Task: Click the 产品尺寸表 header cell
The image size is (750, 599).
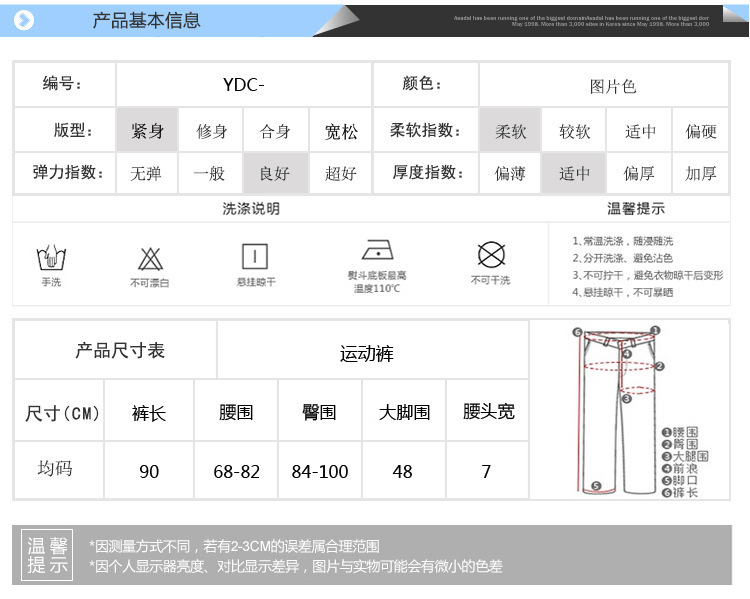Action: (x=120, y=350)
